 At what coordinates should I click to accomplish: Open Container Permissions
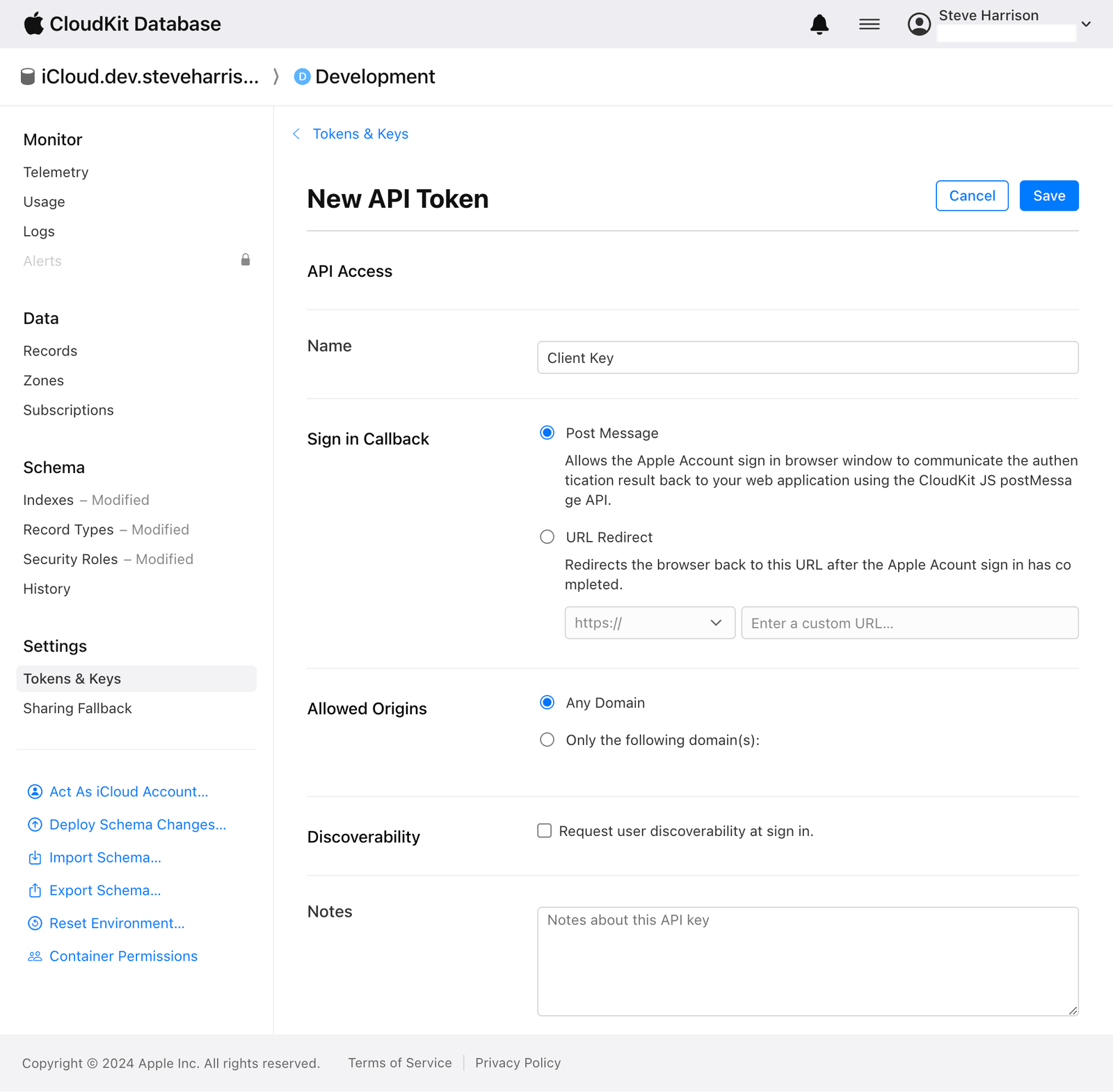coord(123,956)
